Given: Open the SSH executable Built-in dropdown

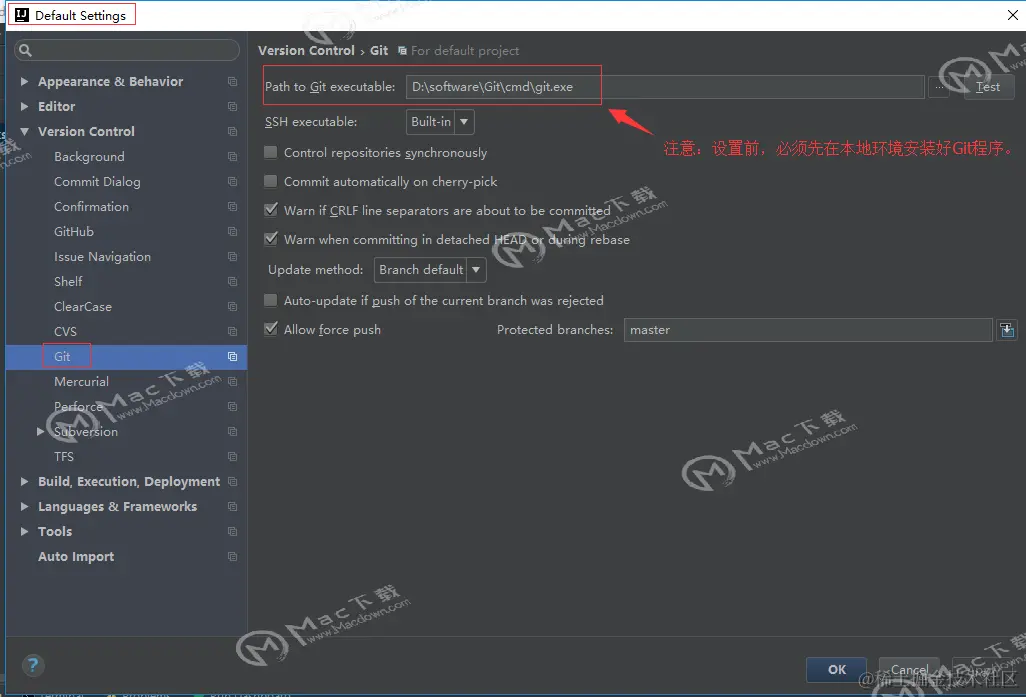Looking at the screenshot, I should pyautogui.click(x=440, y=122).
